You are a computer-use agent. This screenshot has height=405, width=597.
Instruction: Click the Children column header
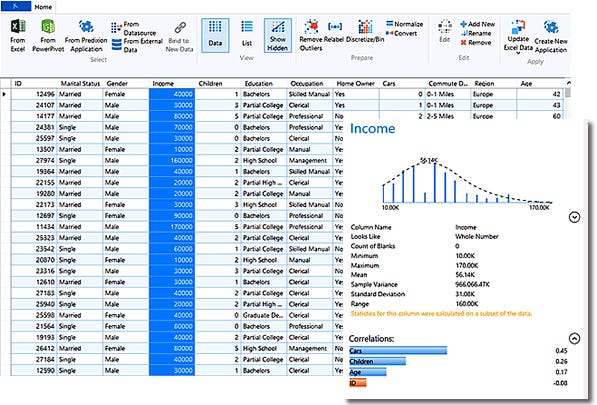(x=218, y=83)
